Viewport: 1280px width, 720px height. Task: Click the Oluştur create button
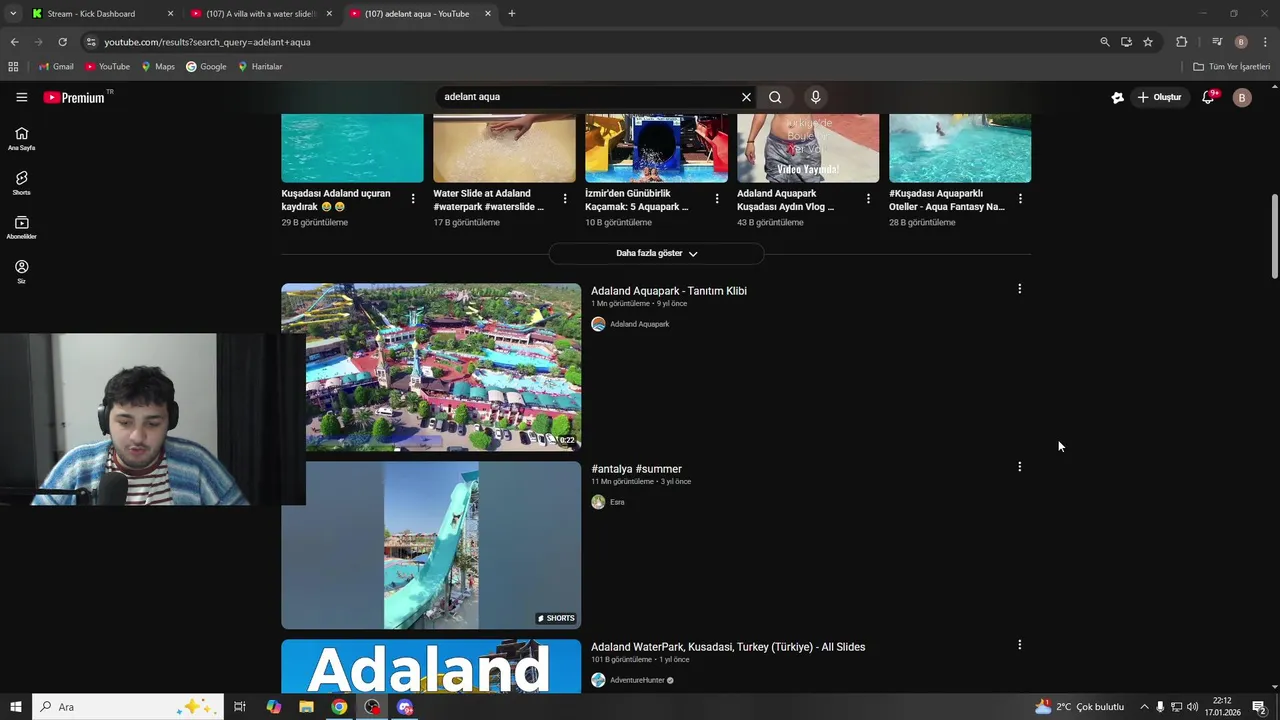[x=1160, y=97]
